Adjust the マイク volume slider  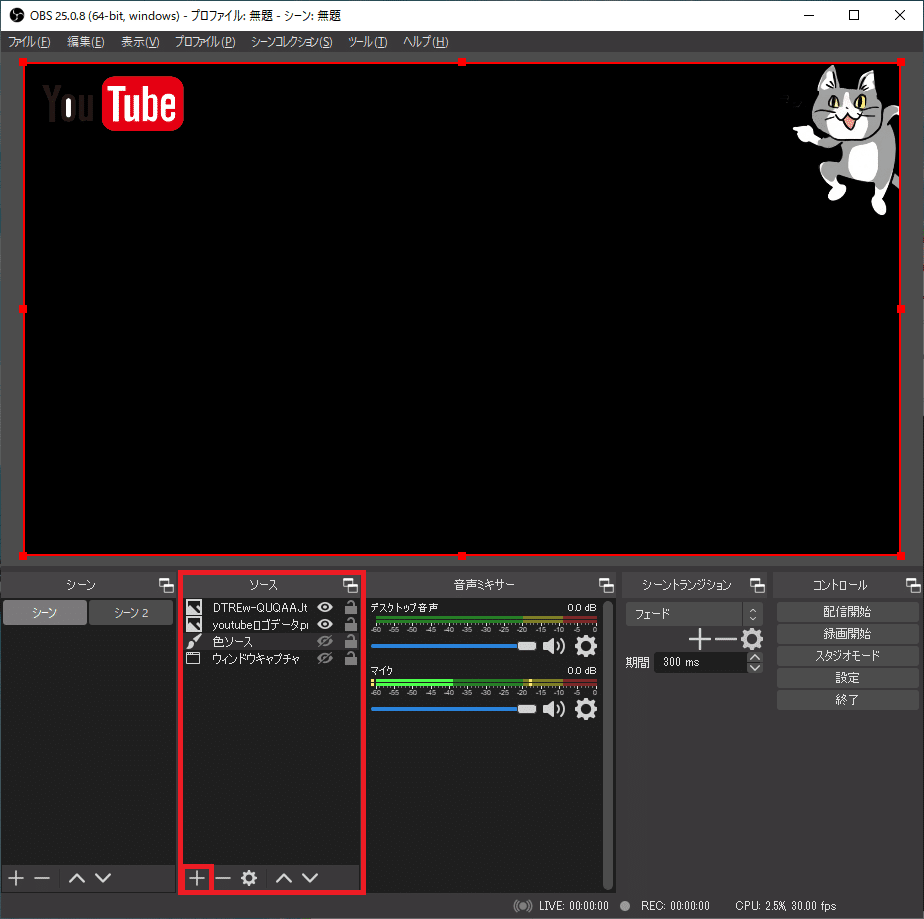click(454, 709)
